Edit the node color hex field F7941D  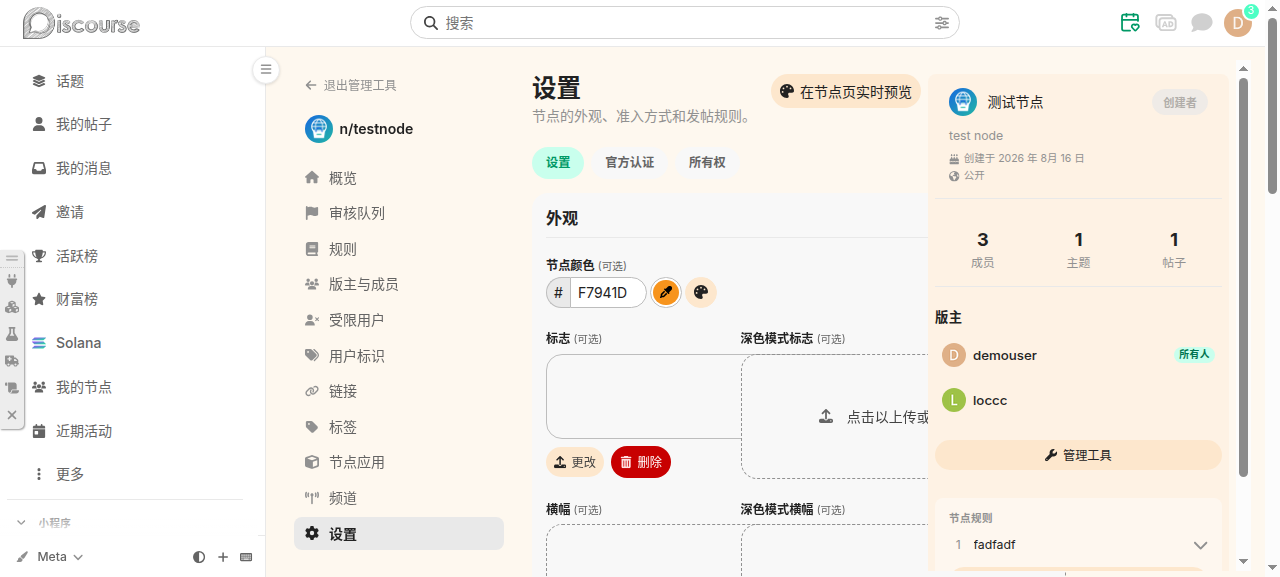[608, 293]
